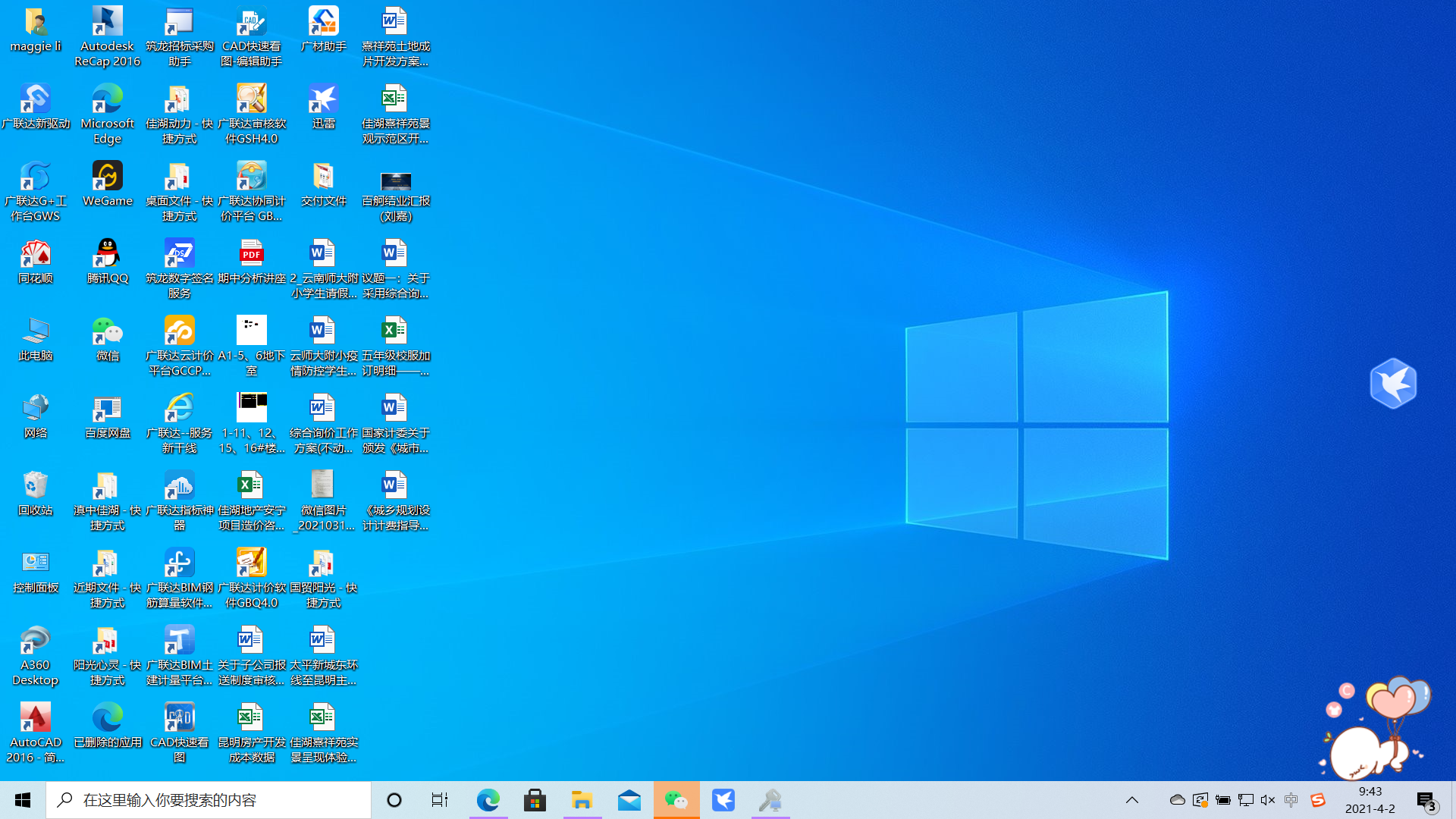This screenshot has height=819, width=1456.
Task: Open File Explorer from the taskbar
Action: coord(582,800)
